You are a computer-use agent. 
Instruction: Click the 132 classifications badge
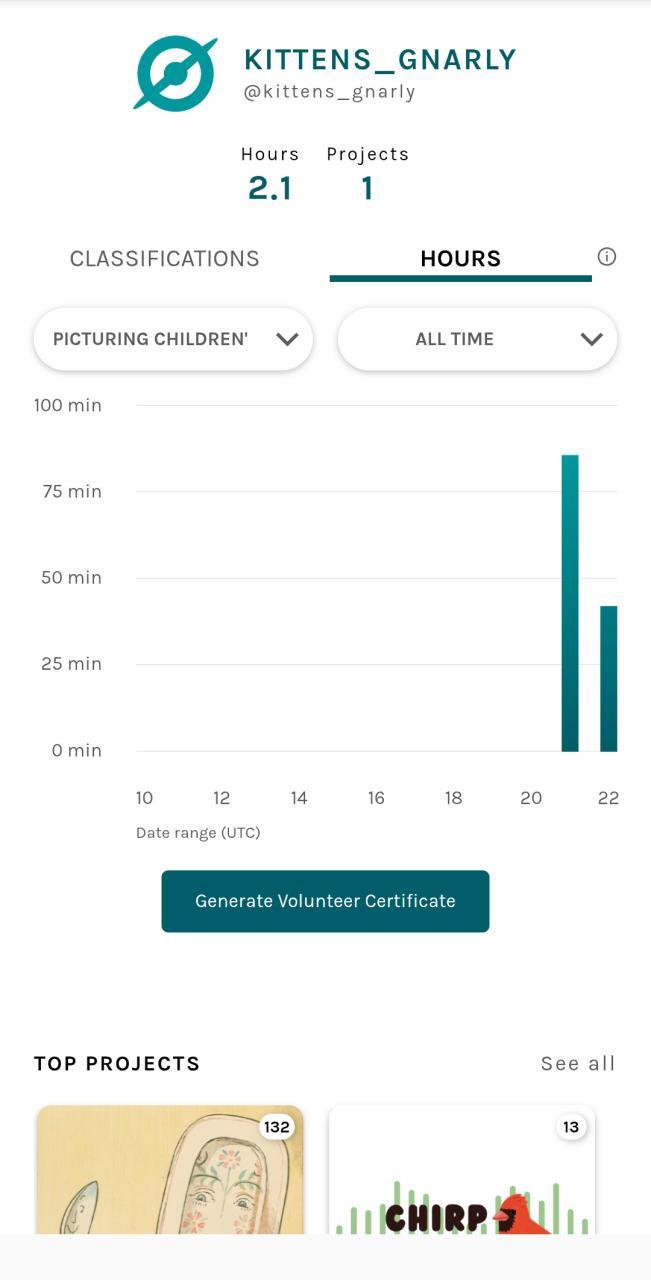point(276,1127)
